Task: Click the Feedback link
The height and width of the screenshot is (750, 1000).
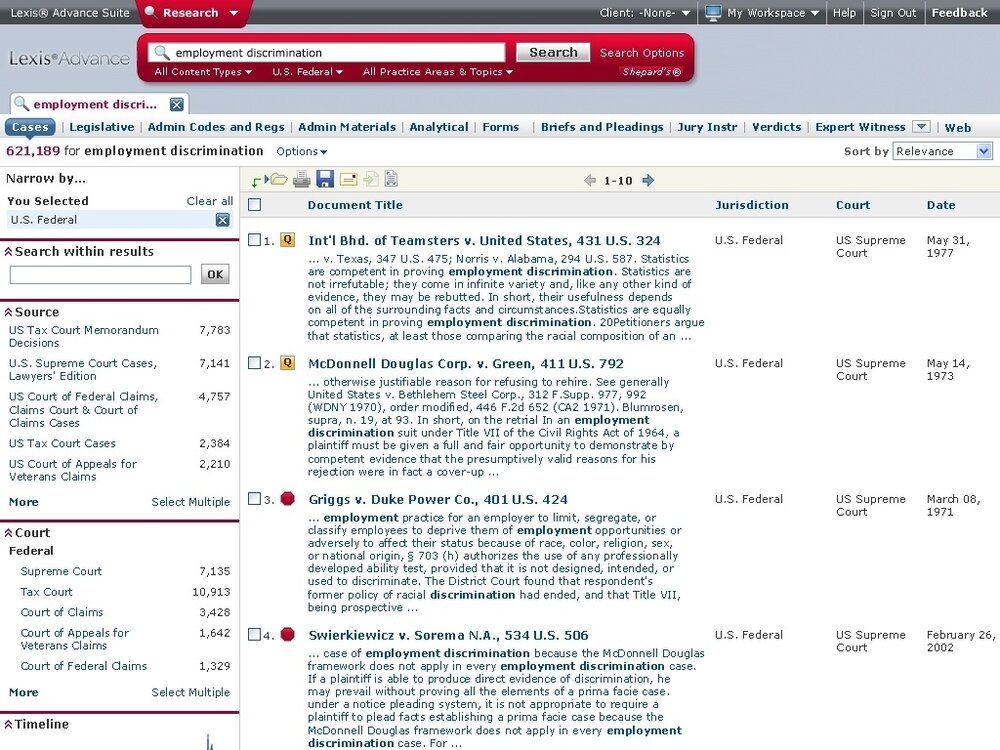Action: tap(959, 13)
